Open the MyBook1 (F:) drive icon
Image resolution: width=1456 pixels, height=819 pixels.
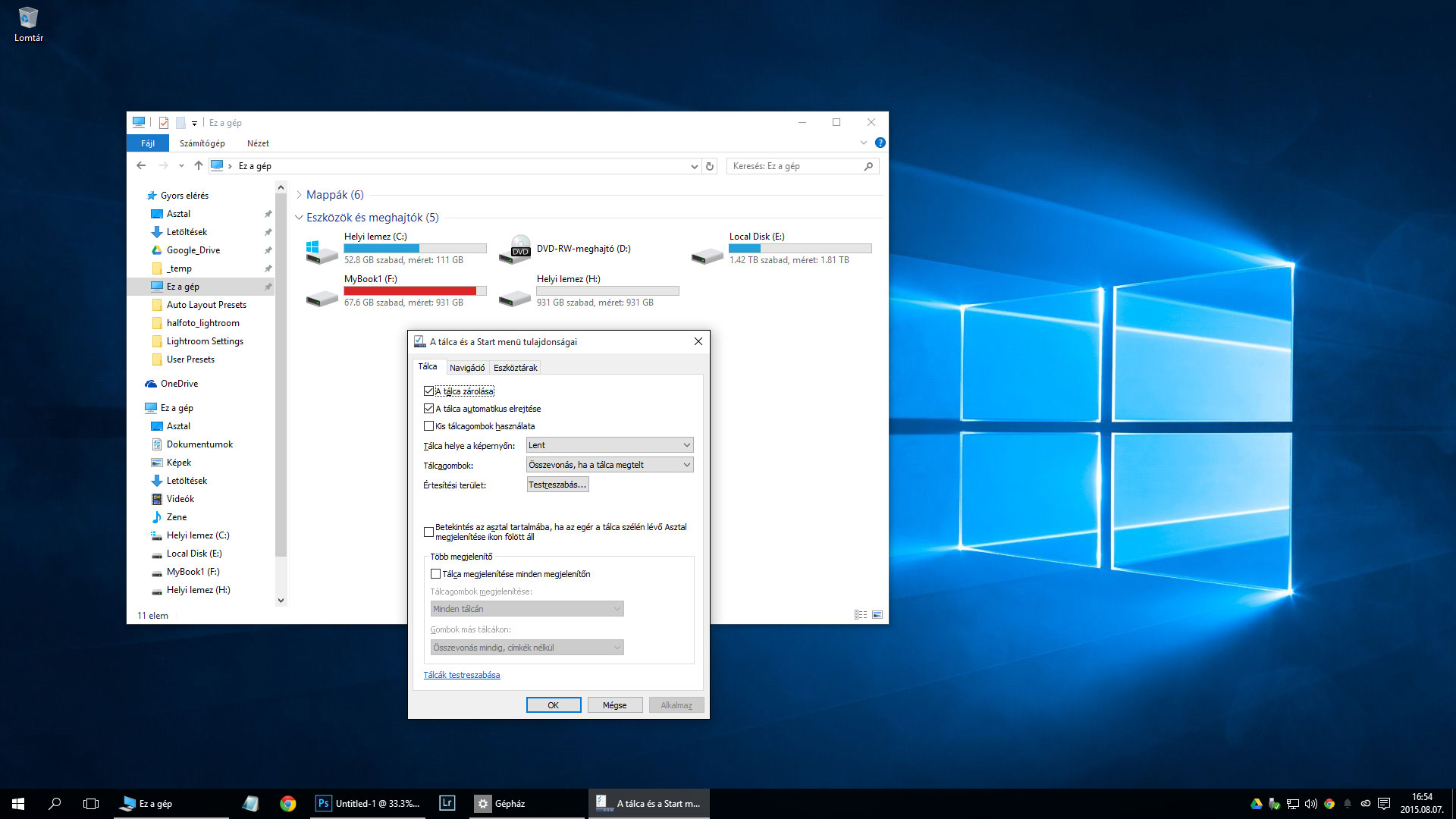pos(322,297)
